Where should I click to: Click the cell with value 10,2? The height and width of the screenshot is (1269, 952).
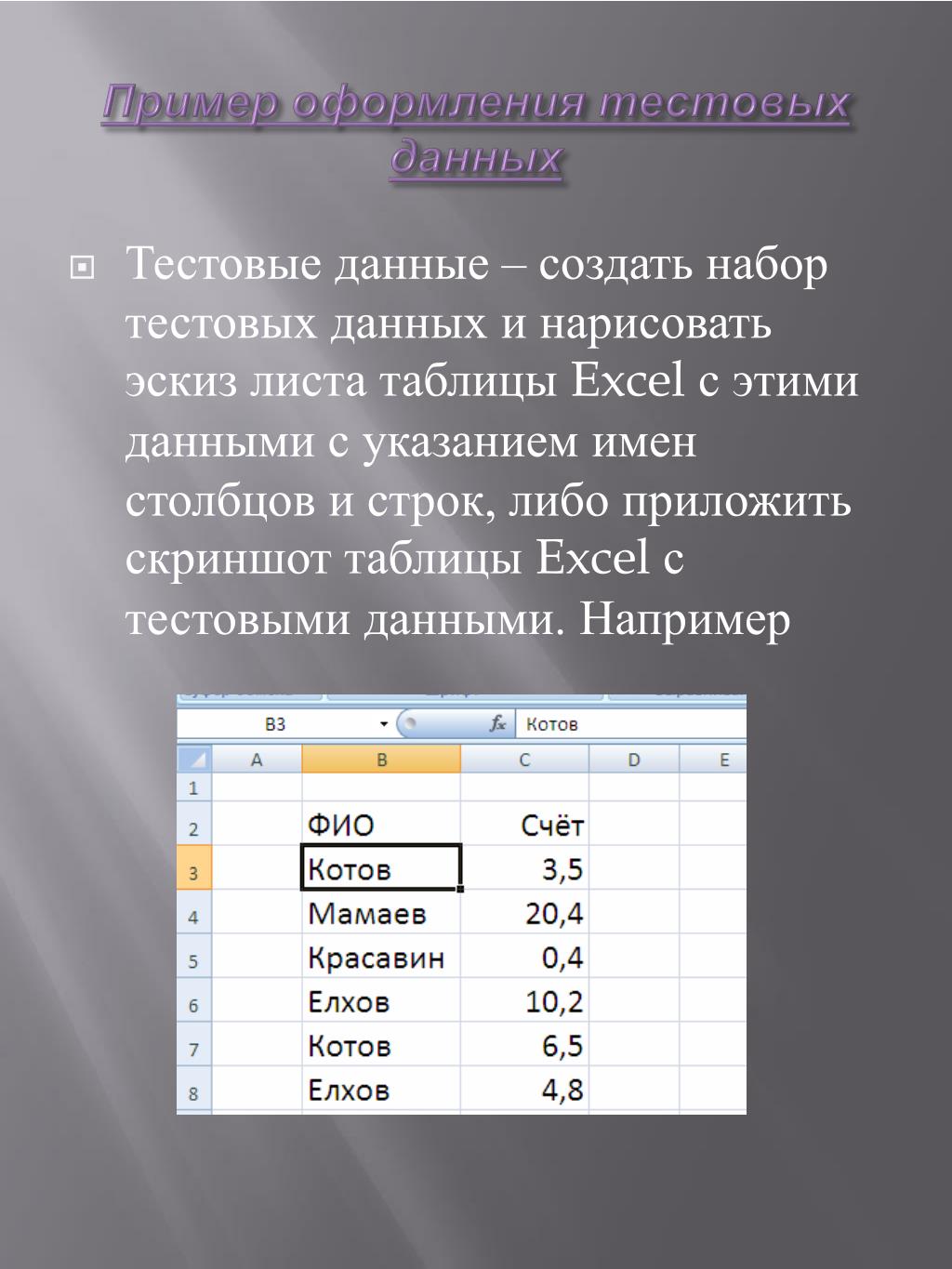pyautogui.click(x=524, y=1000)
